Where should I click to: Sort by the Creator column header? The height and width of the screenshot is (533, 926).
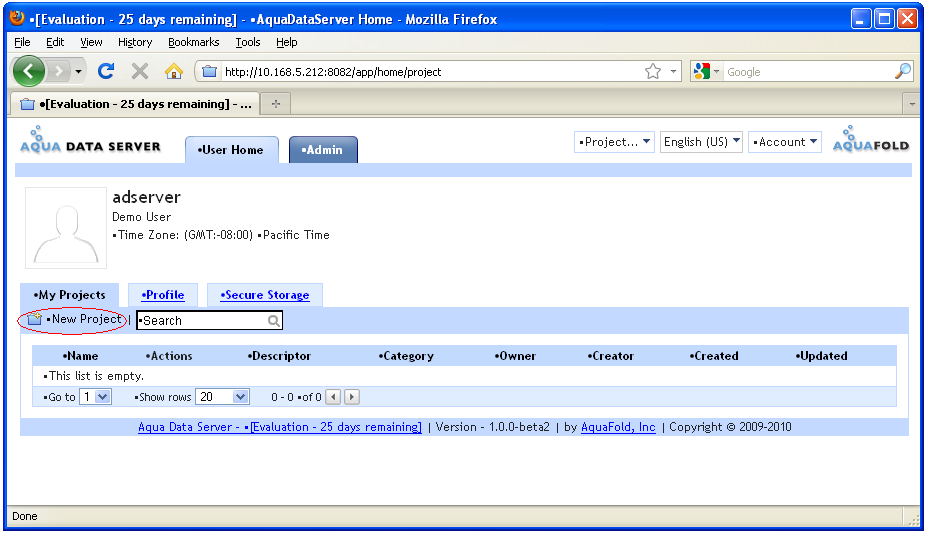point(611,356)
